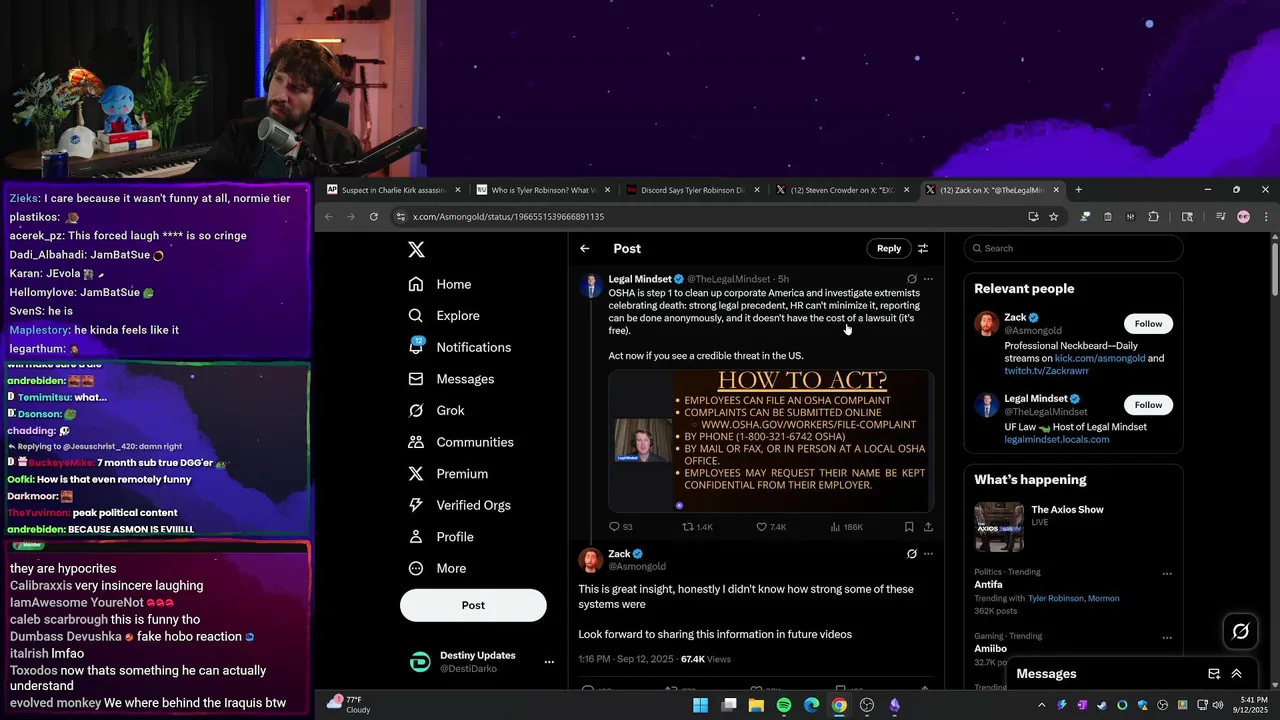Open Grok icon on Legal Mindset post
The width and height of the screenshot is (1280, 720).
[911, 279]
